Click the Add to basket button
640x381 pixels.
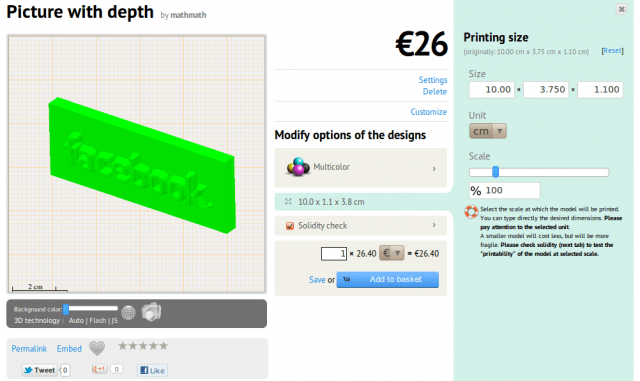[x=388, y=279]
